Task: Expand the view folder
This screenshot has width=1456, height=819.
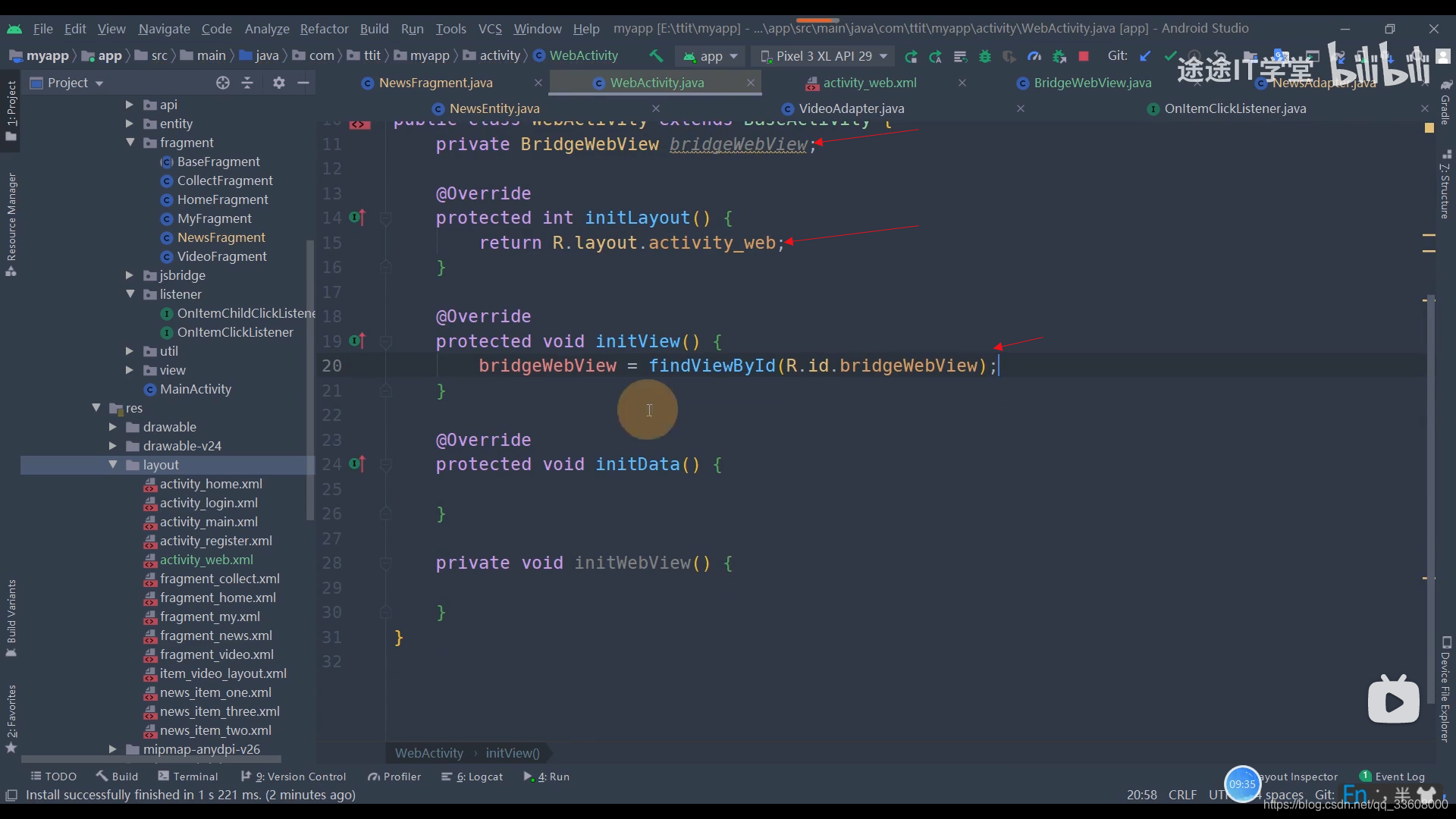Action: pos(129,370)
